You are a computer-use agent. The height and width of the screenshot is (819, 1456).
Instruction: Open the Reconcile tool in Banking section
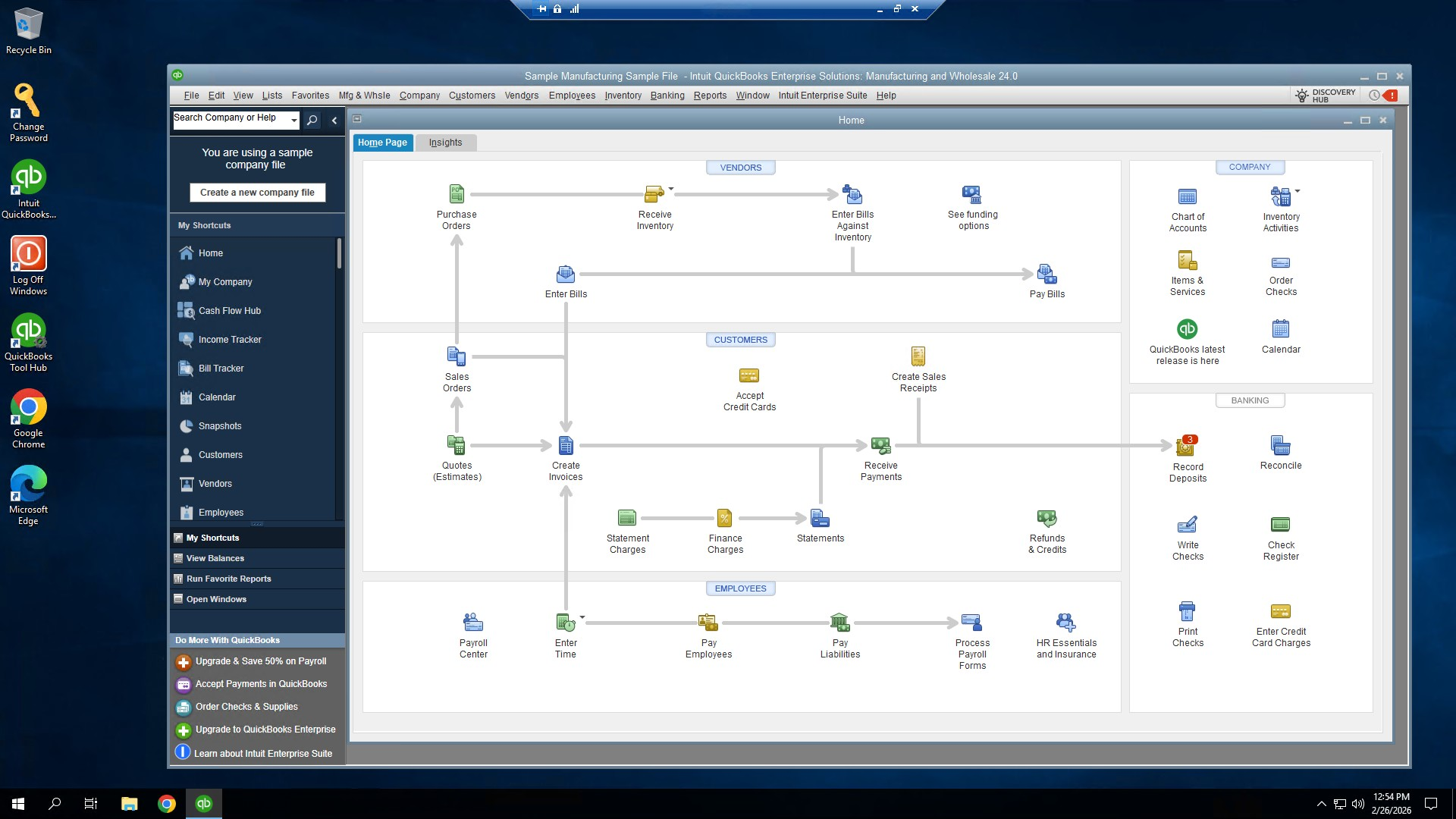pos(1280,445)
